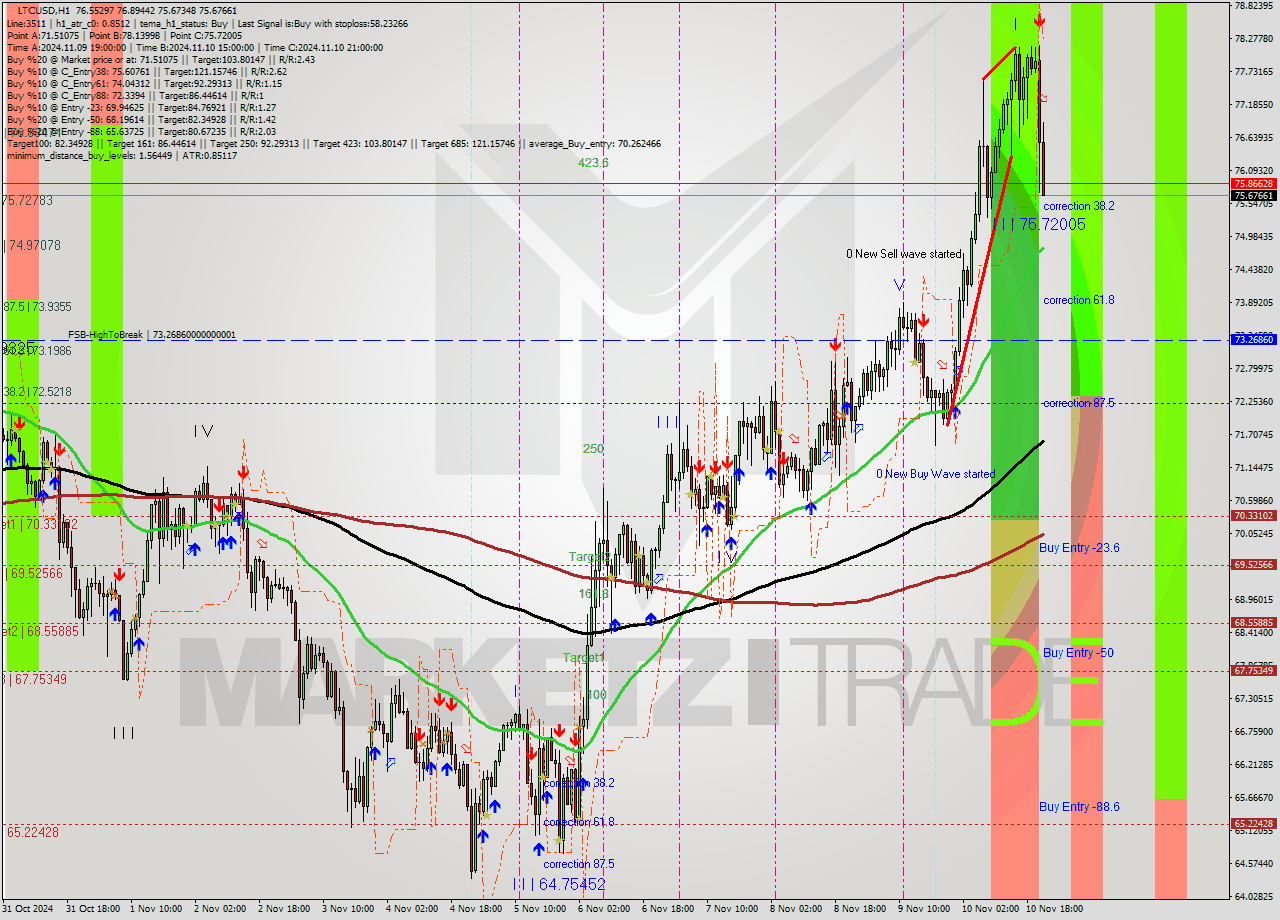Click the '10 Nov 18:00' time axis label
This screenshot has width=1280, height=920.
(x=1054, y=909)
